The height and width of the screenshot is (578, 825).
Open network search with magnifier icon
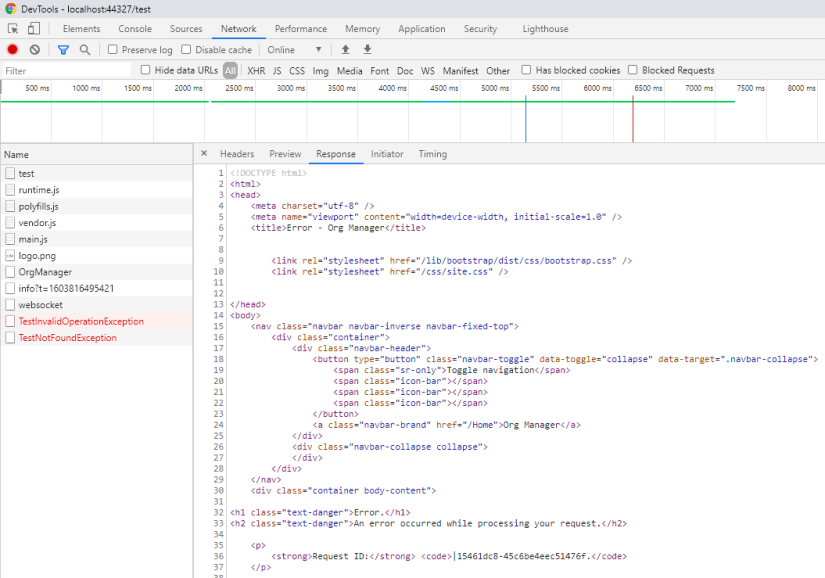pos(85,49)
